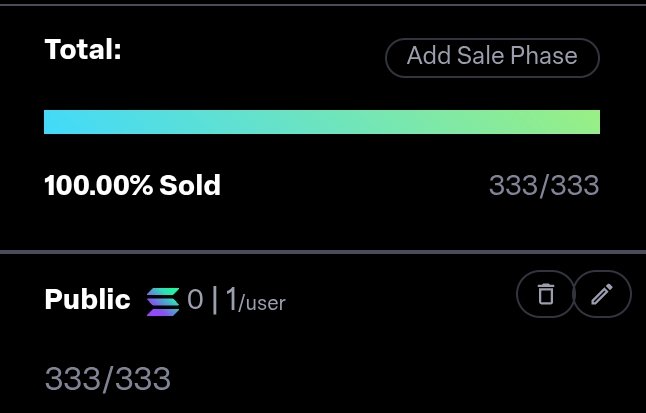Viewport: 646px width, 413px height.
Task: Click the 333/333 count under Public
Action: click(x=107, y=380)
